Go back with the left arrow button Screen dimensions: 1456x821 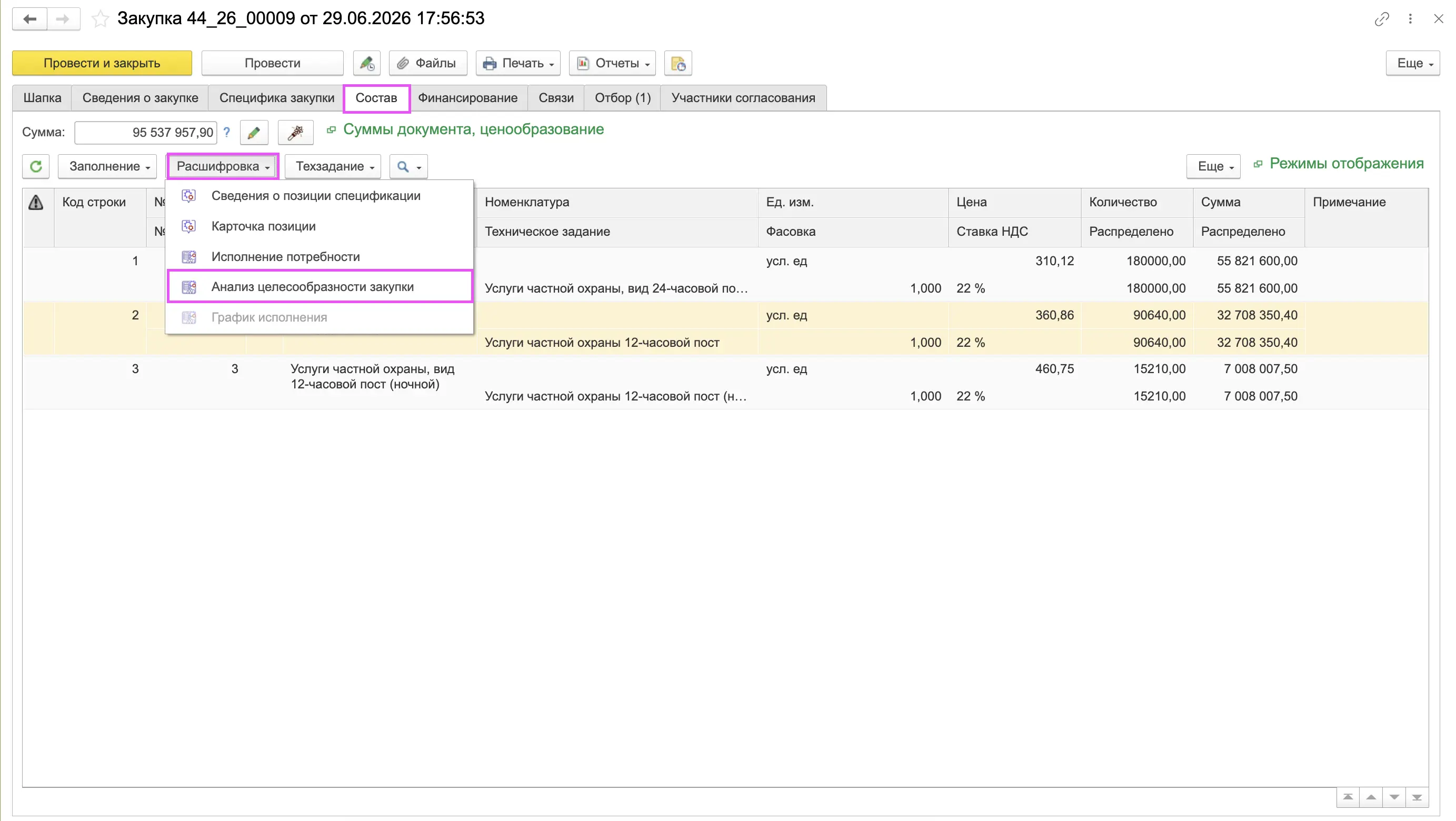[30, 18]
